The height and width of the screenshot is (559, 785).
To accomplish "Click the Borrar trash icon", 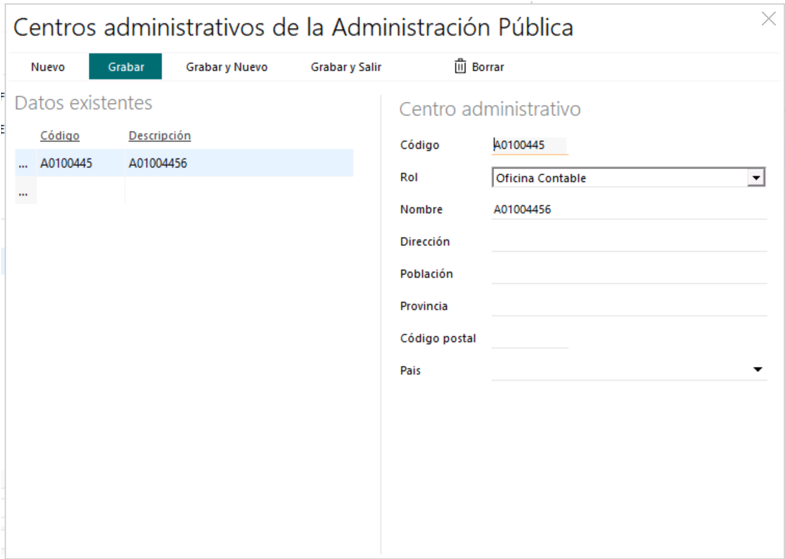I will (x=460, y=67).
